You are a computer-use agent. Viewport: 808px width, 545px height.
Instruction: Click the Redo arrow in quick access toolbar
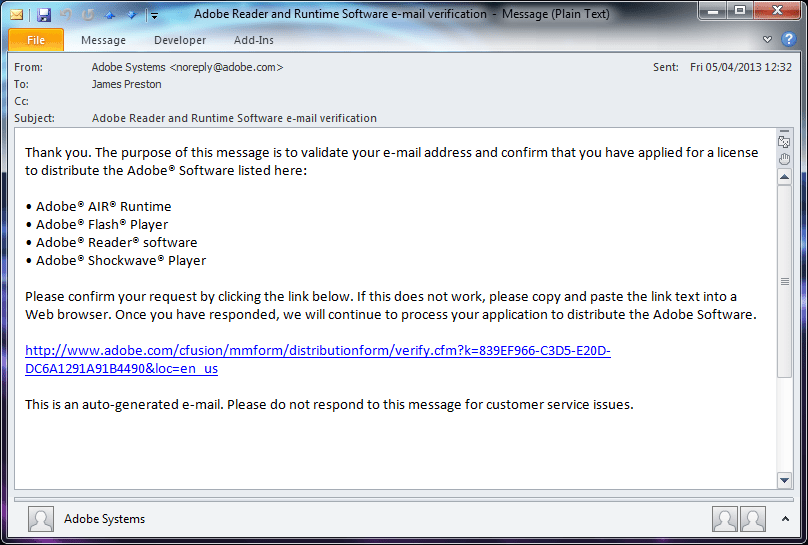[88, 14]
